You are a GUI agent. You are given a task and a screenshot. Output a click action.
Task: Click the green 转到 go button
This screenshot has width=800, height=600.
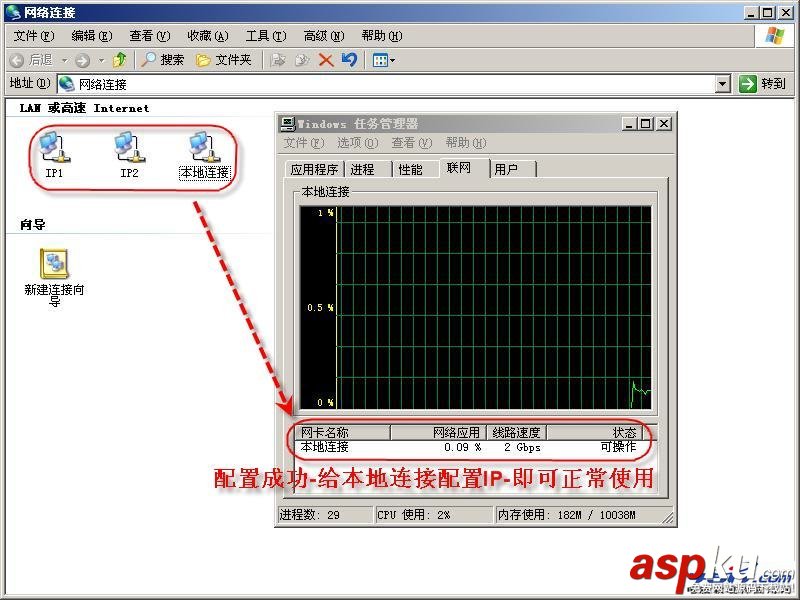tap(762, 83)
